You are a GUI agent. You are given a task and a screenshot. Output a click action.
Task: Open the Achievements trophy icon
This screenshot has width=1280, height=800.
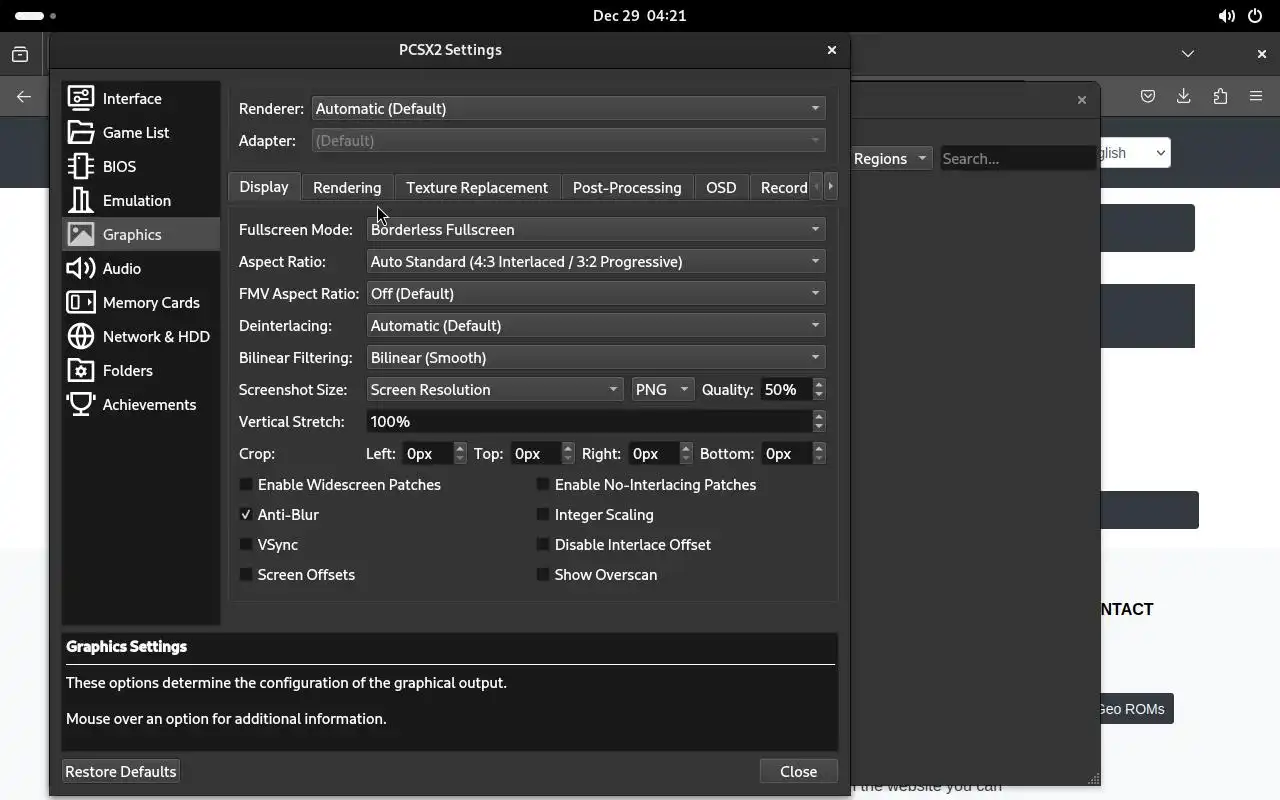tap(81, 404)
